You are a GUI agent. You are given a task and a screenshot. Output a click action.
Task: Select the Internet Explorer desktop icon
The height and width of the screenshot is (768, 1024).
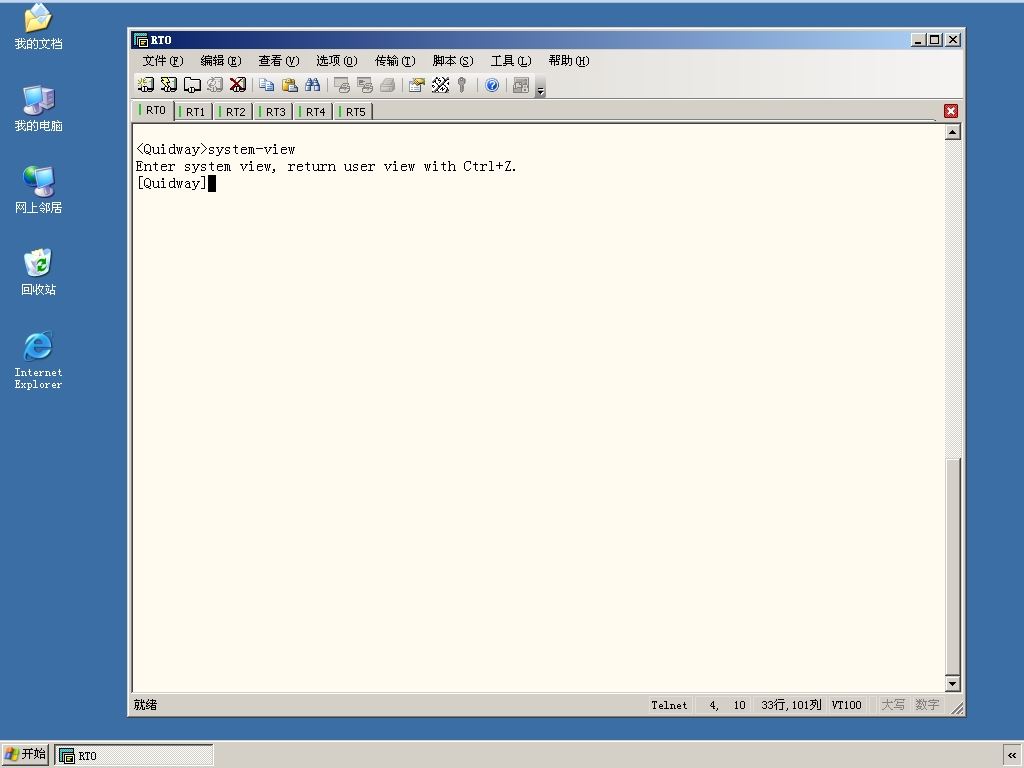coord(38,360)
